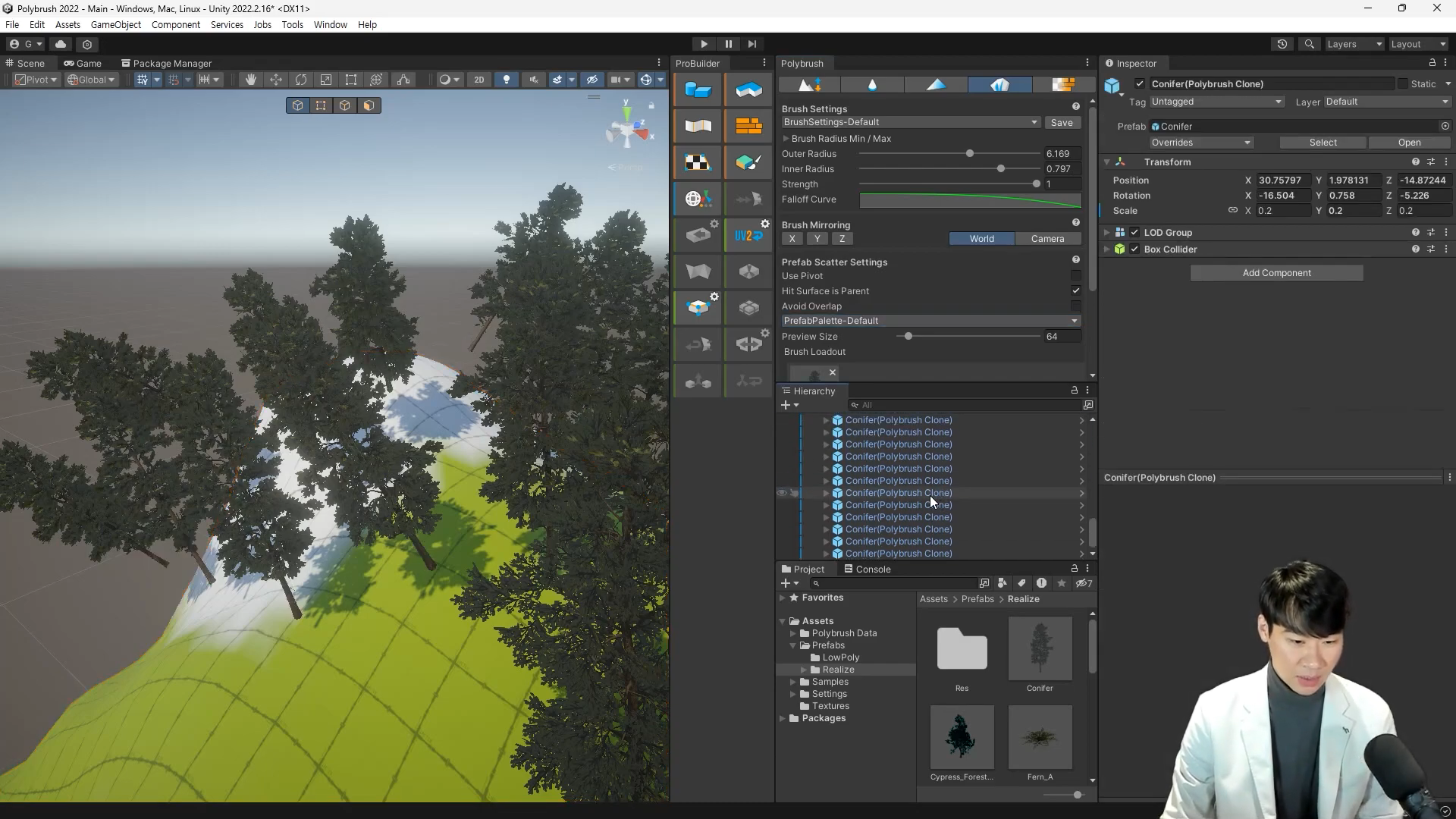Select the Hand view tool
The height and width of the screenshot is (819, 1456).
click(250, 80)
